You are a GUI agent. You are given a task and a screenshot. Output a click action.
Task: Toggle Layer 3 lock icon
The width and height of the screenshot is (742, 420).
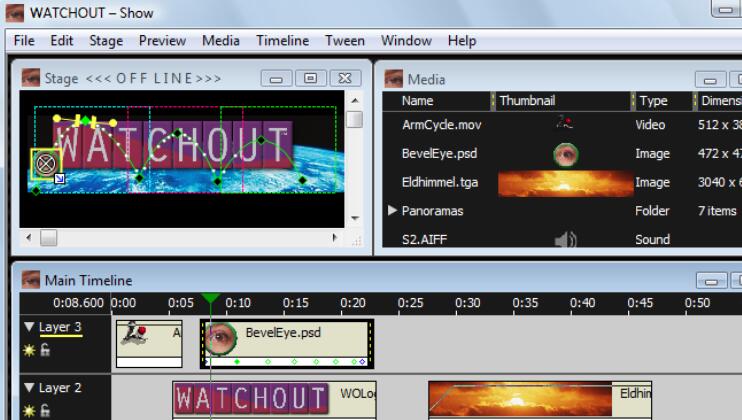coord(45,350)
